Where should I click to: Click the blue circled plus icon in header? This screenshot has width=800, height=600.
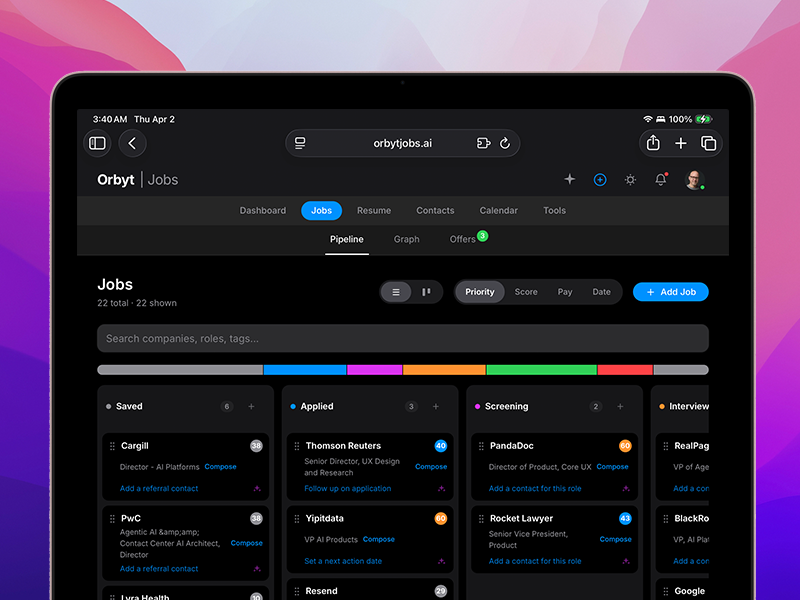click(x=600, y=180)
